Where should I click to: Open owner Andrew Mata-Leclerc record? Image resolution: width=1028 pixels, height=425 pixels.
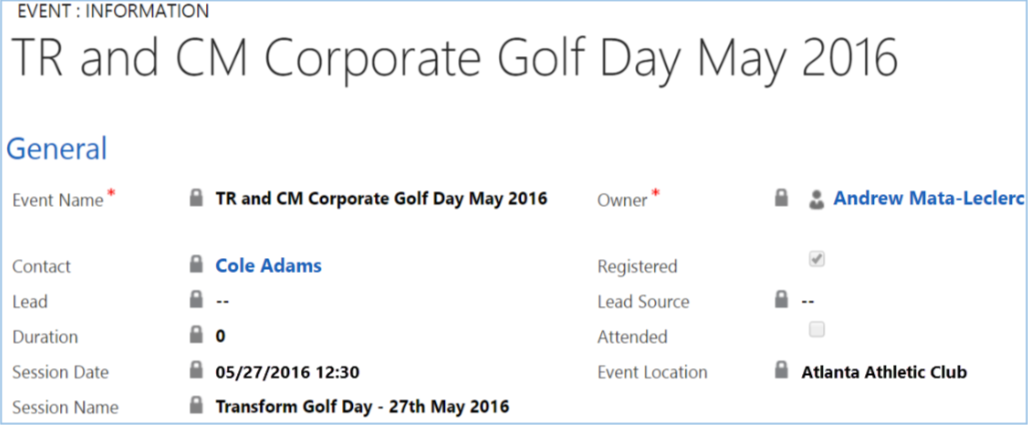(929, 198)
